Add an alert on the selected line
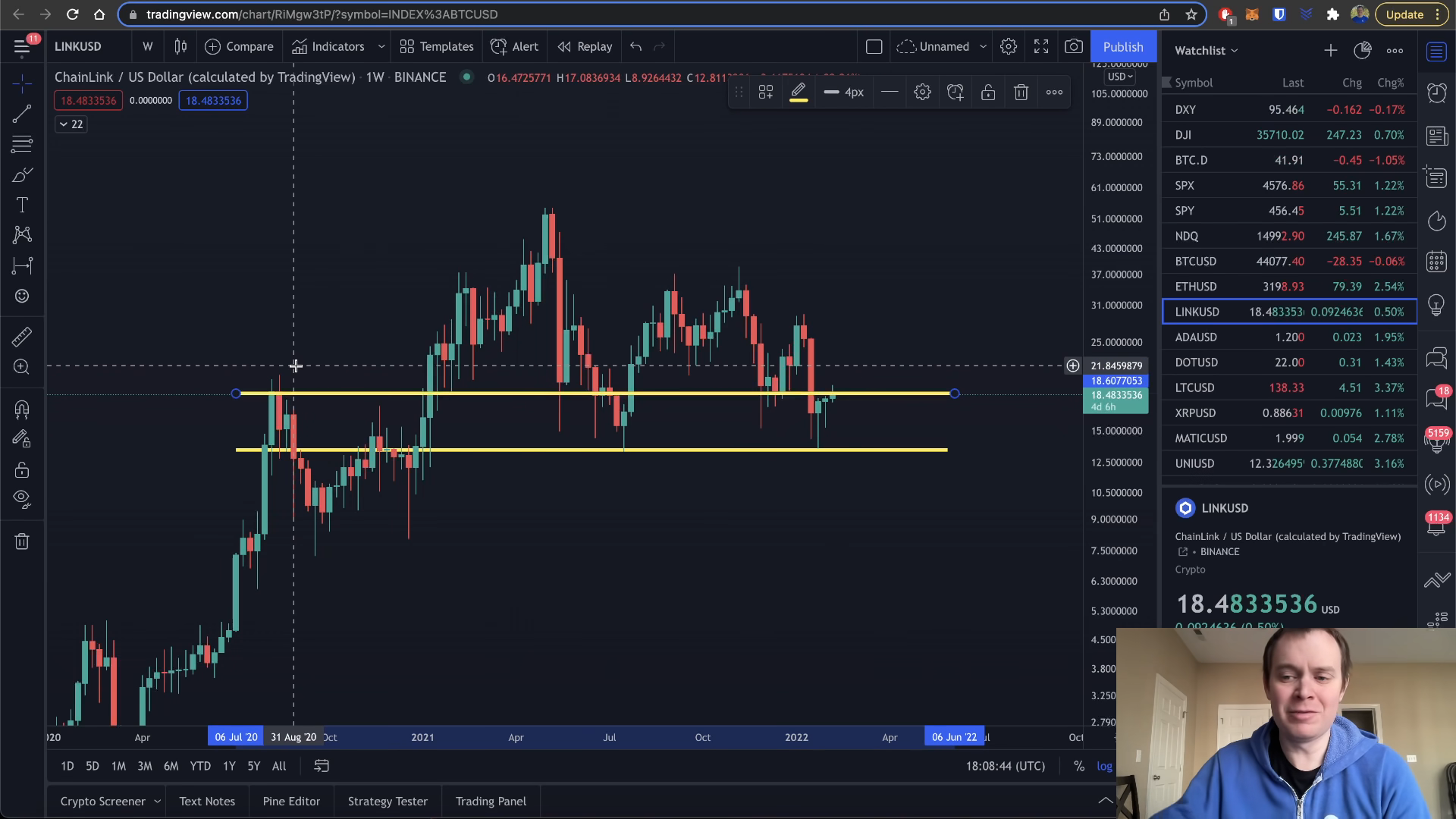 (x=955, y=93)
